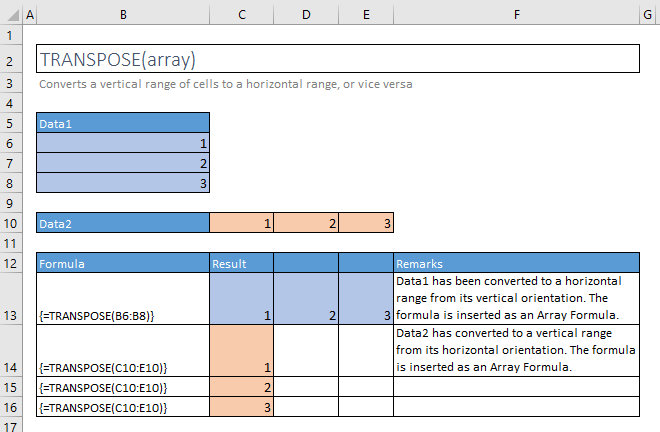
Task: Select result value 2 in row 15
Action: click(242, 387)
